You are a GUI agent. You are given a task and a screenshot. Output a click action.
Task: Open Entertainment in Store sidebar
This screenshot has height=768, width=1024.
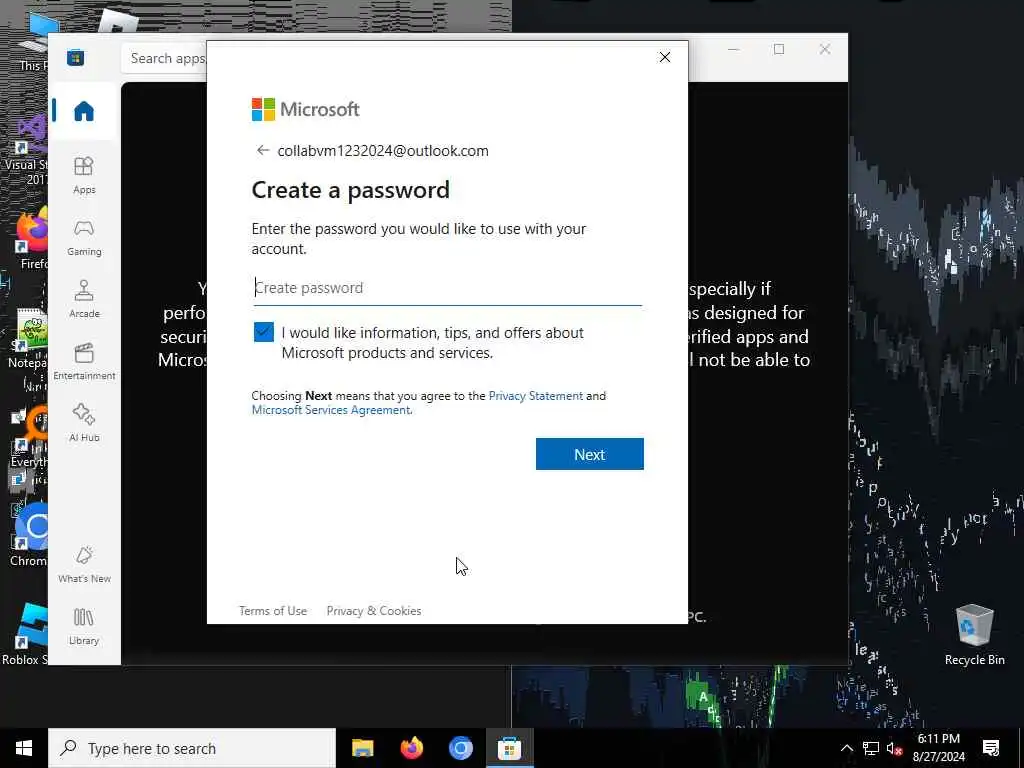pos(84,361)
